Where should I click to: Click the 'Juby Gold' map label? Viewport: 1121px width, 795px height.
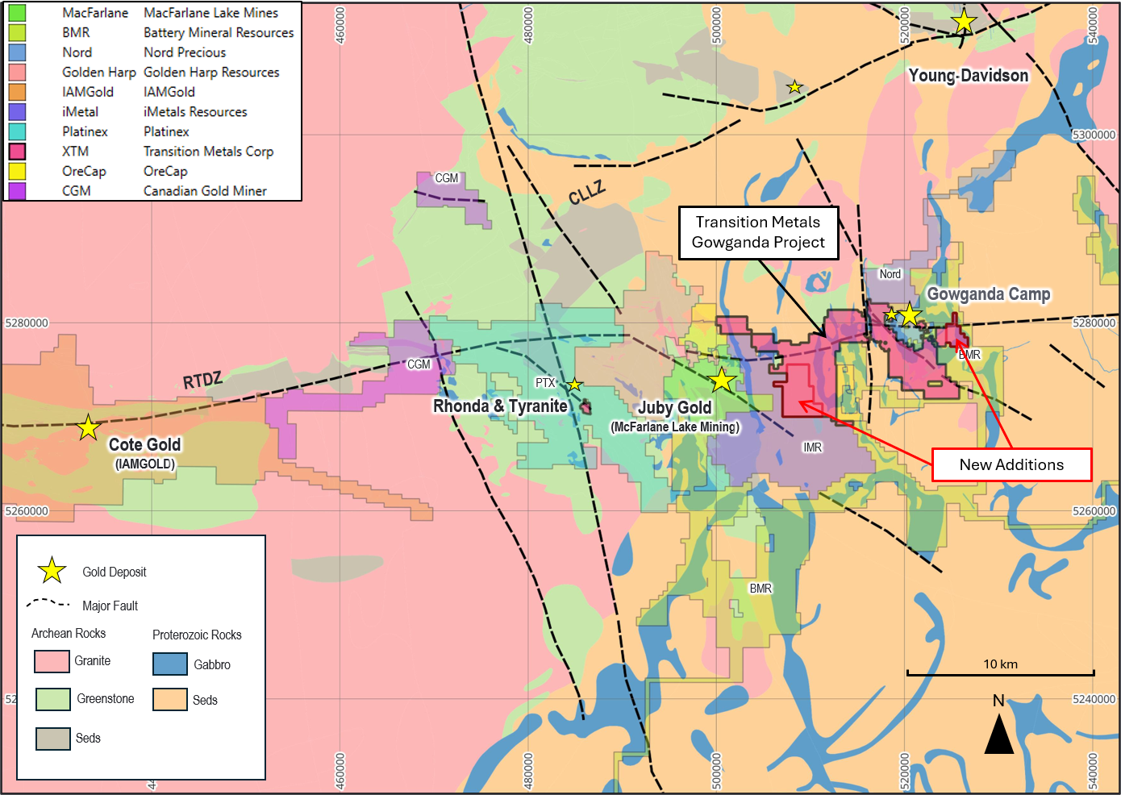(x=675, y=408)
